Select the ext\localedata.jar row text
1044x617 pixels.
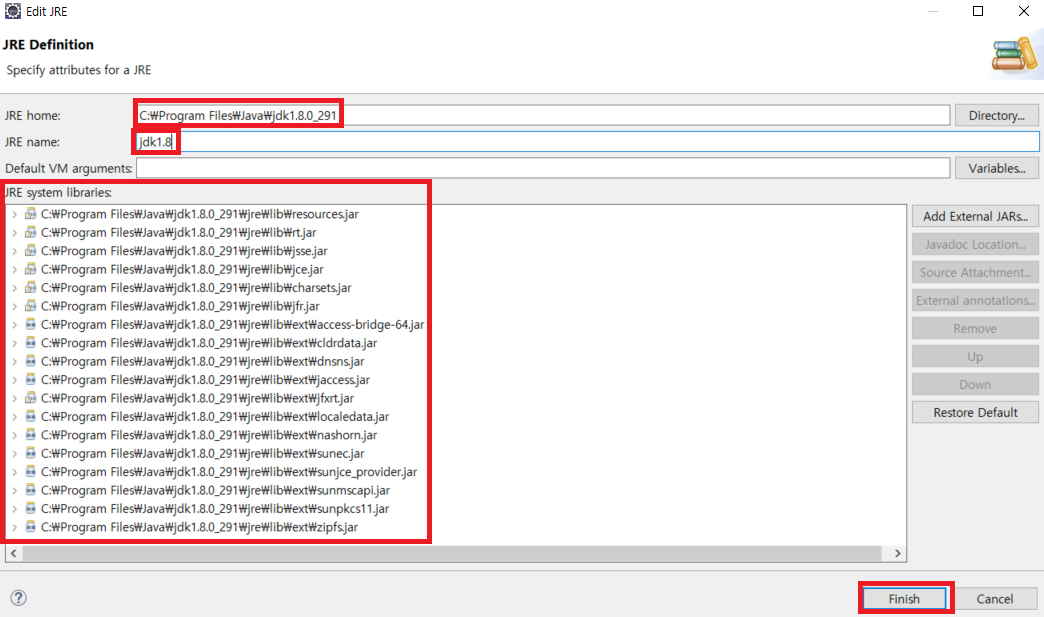click(x=215, y=417)
